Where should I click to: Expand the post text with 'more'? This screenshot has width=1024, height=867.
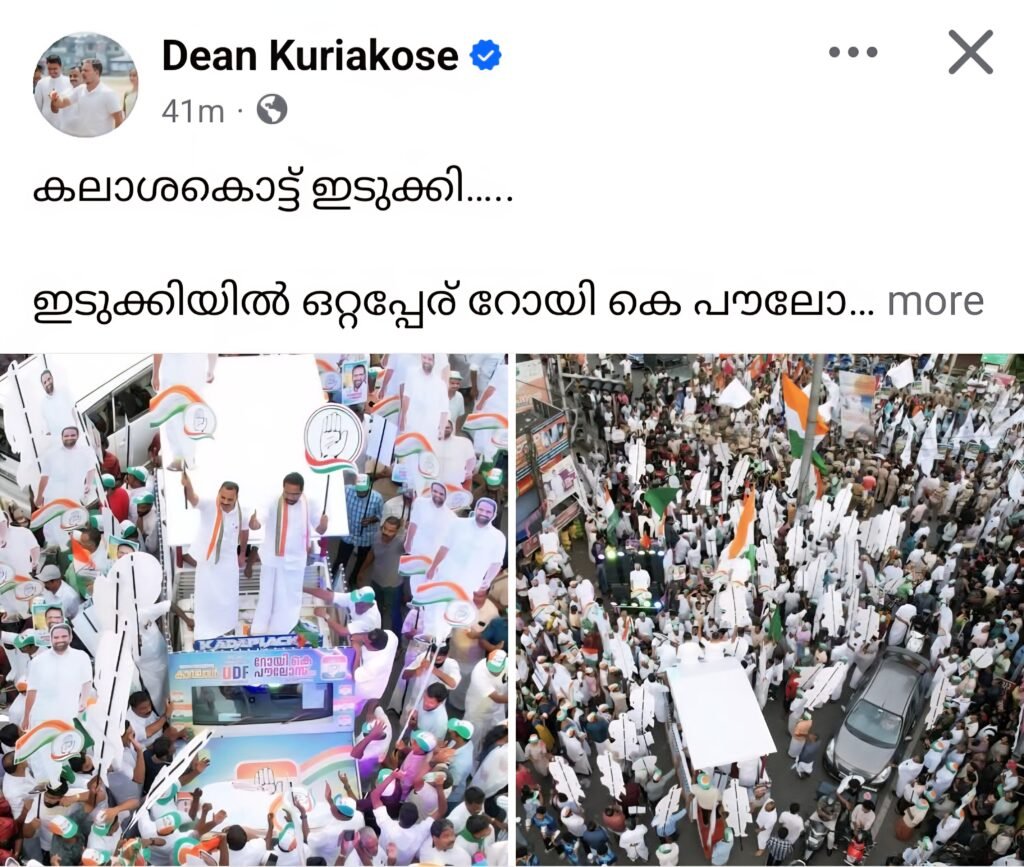coord(935,302)
